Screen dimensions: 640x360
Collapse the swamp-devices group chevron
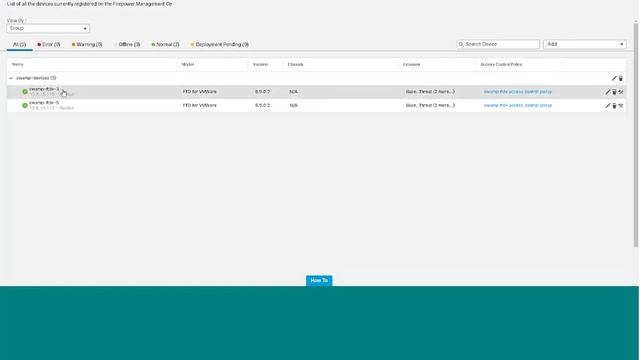coord(11,78)
